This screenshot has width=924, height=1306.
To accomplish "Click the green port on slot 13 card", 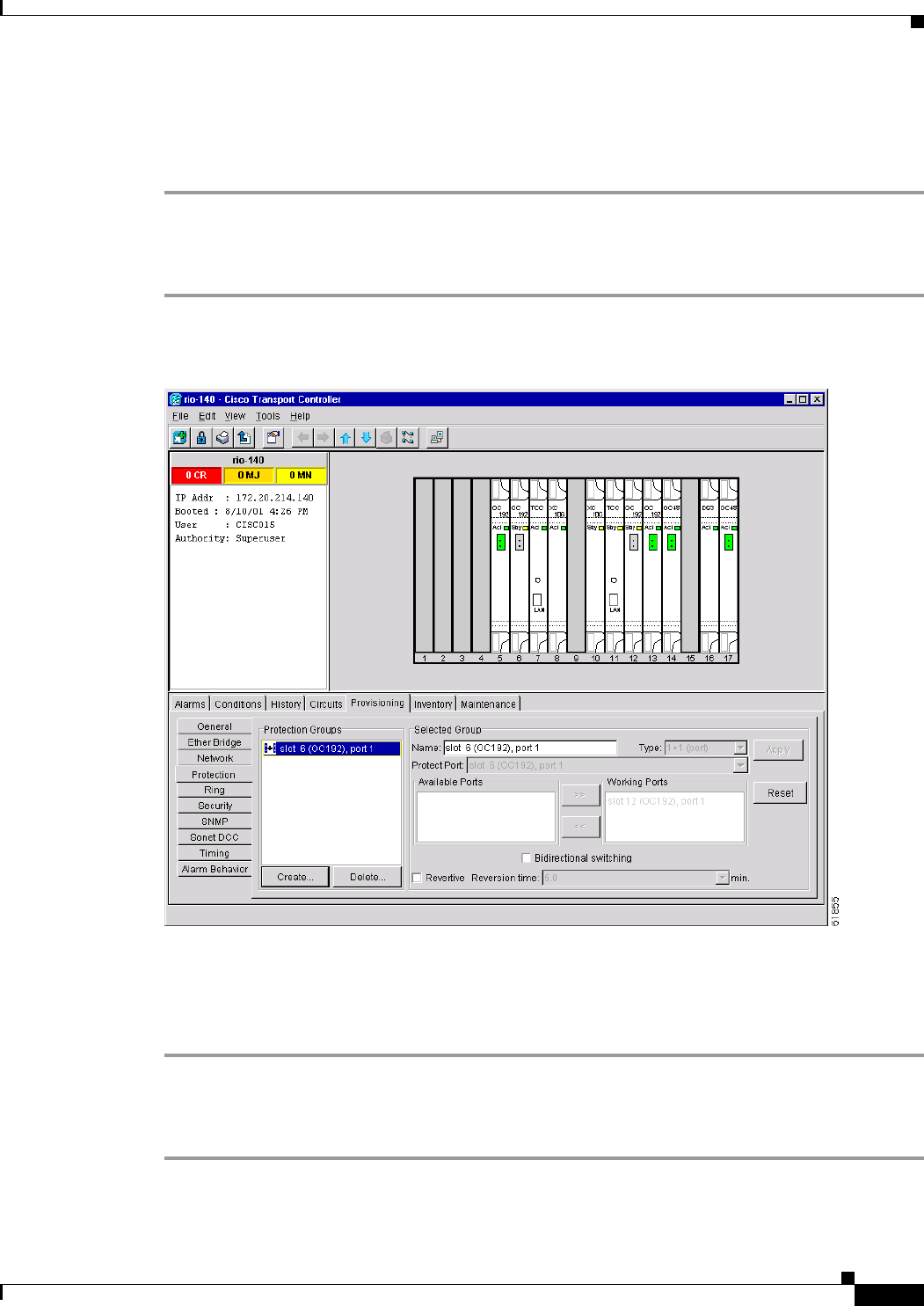I will point(652,542).
